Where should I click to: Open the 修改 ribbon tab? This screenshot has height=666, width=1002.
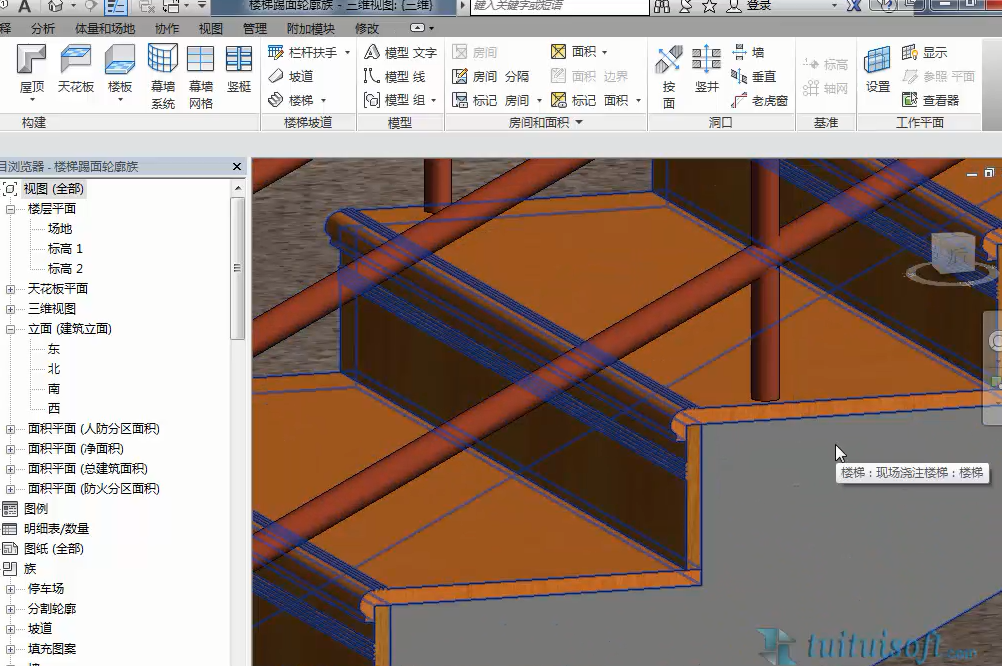pos(367,29)
